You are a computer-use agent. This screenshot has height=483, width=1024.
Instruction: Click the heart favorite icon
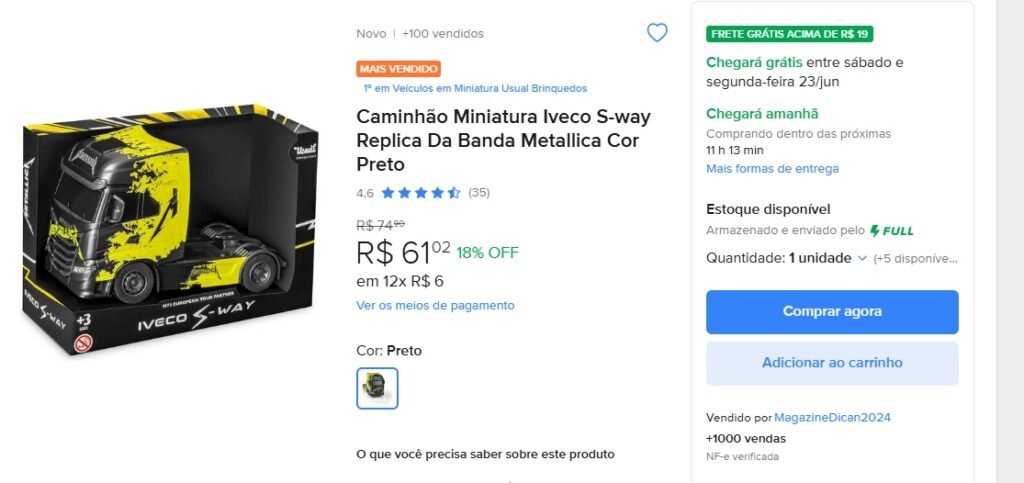[x=657, y=33]
